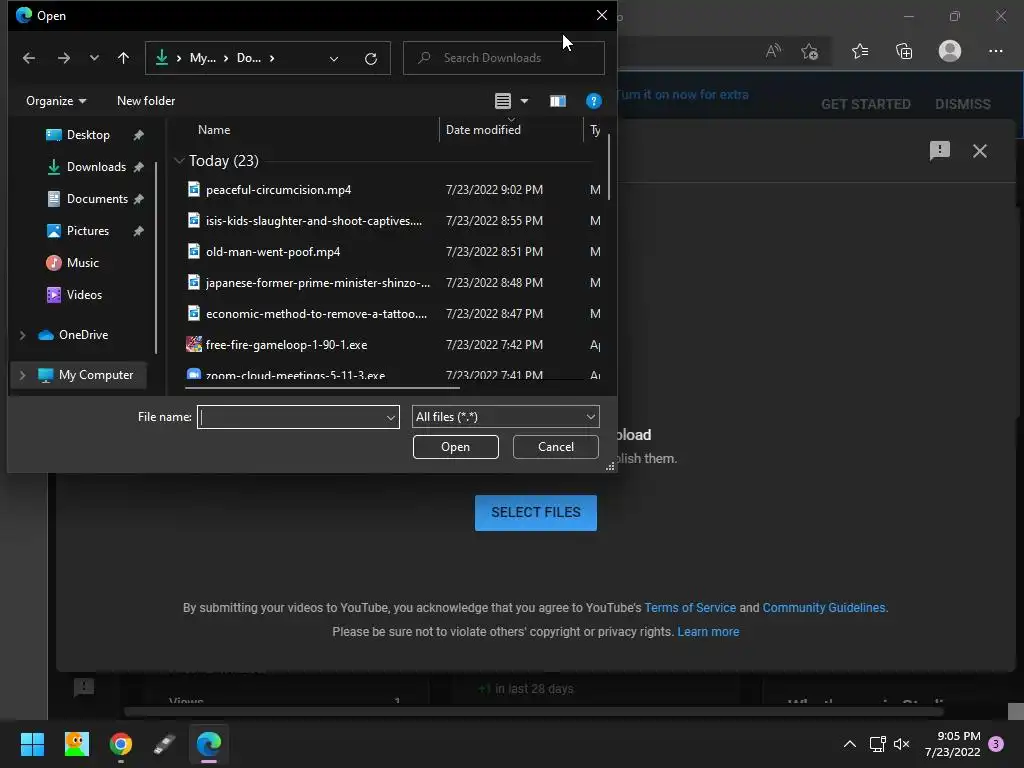Viewport: 1024px width, 768px height.
Task: Click the vertical scrollbar in file list
Action: click(x=609, y=167)
